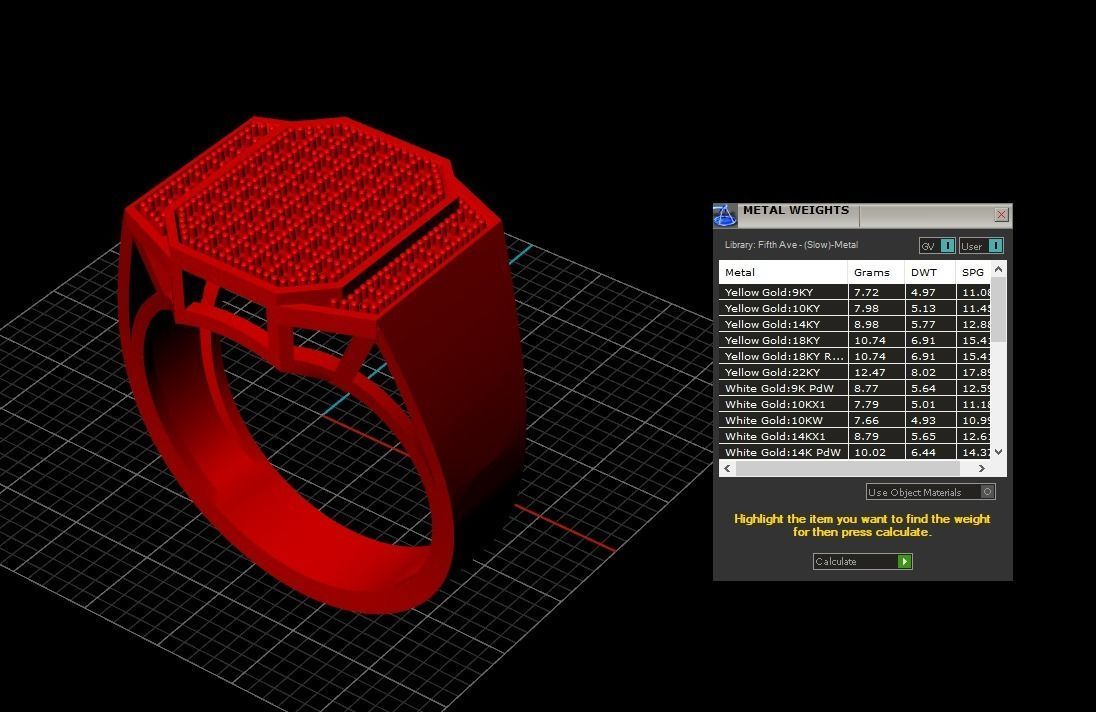Screen dimensions: 1096x712
Task: Click the green play arrow on Calculate
Action: 904,561
